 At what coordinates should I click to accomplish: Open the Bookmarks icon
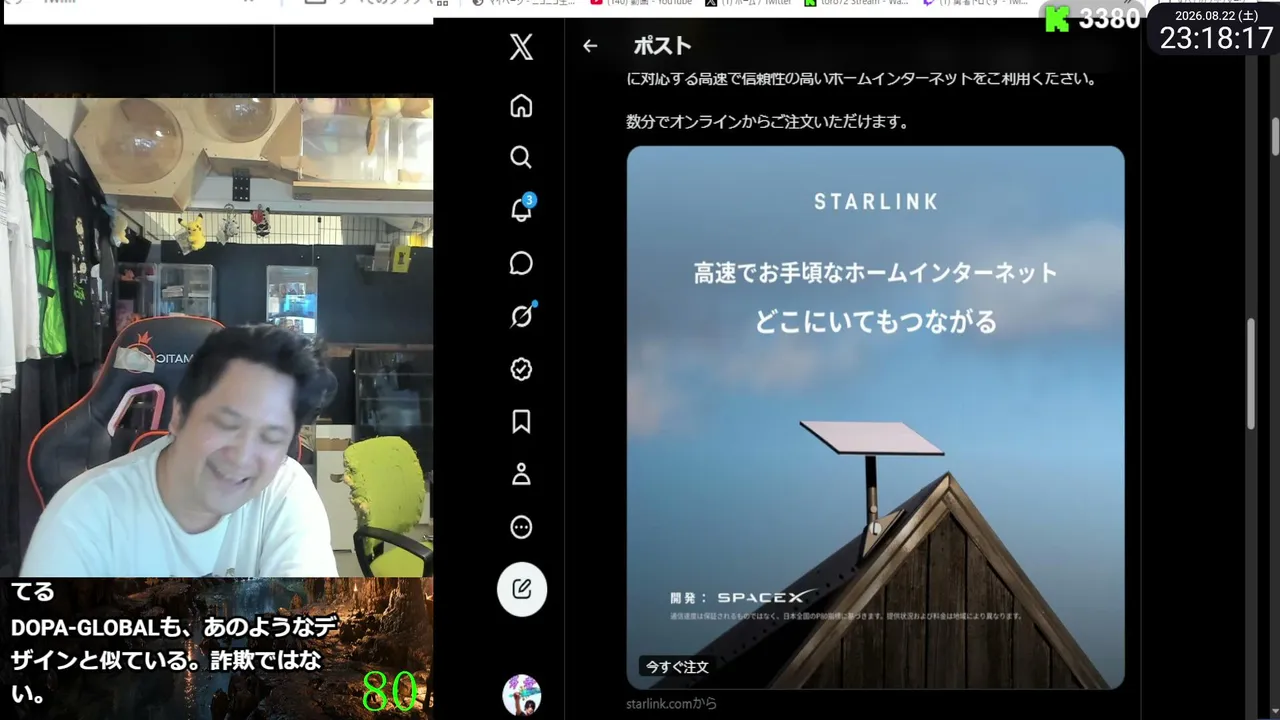coord(521,422)
